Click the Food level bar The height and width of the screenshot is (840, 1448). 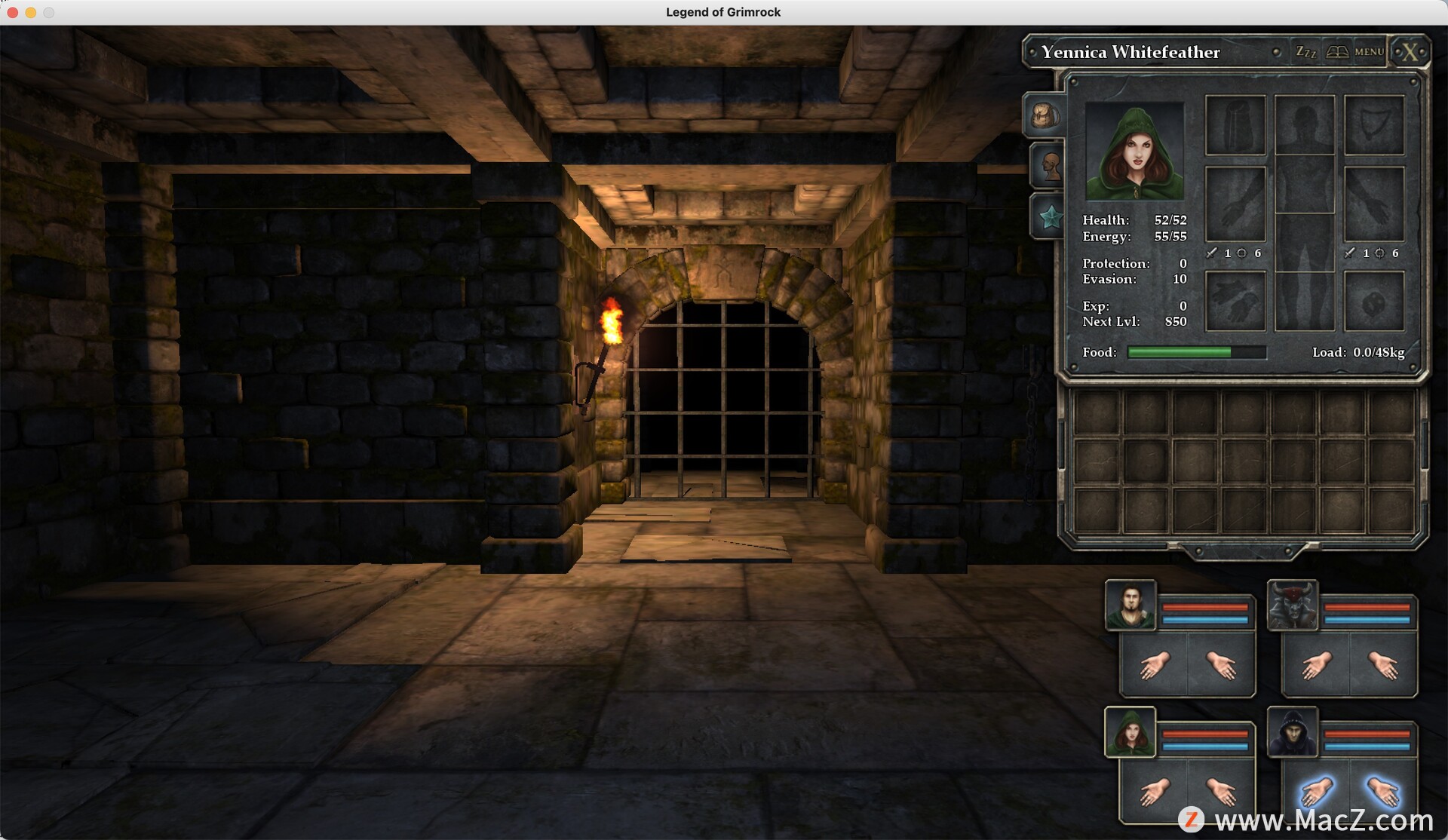click(x=1195, y=352)
